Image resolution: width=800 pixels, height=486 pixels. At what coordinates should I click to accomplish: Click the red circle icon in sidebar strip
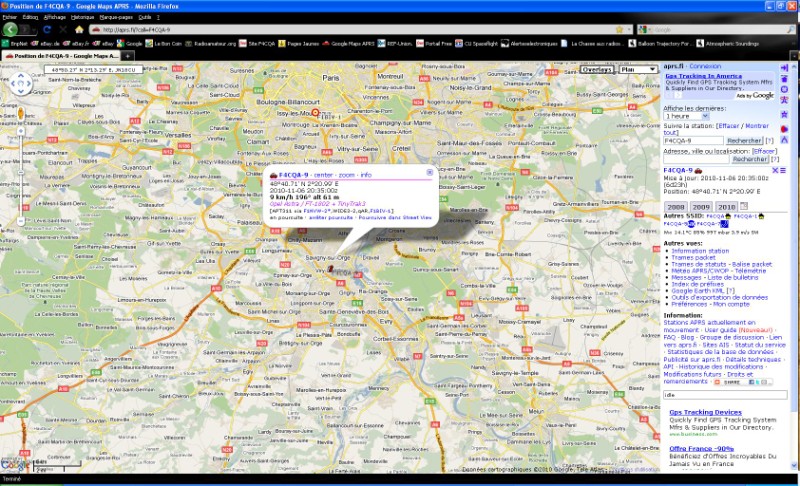784,129
